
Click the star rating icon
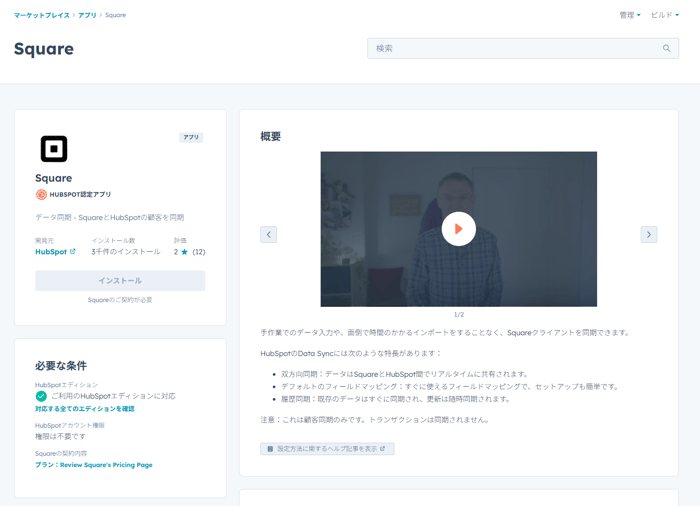184,252
